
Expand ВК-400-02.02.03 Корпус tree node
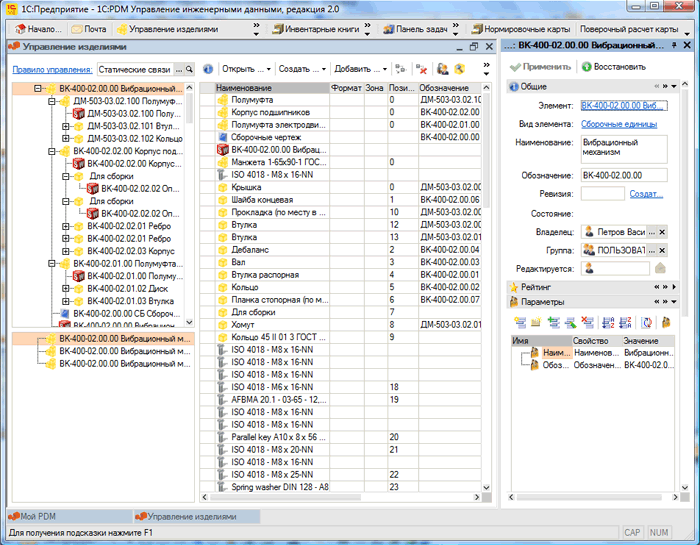click(x=66, y=251)
